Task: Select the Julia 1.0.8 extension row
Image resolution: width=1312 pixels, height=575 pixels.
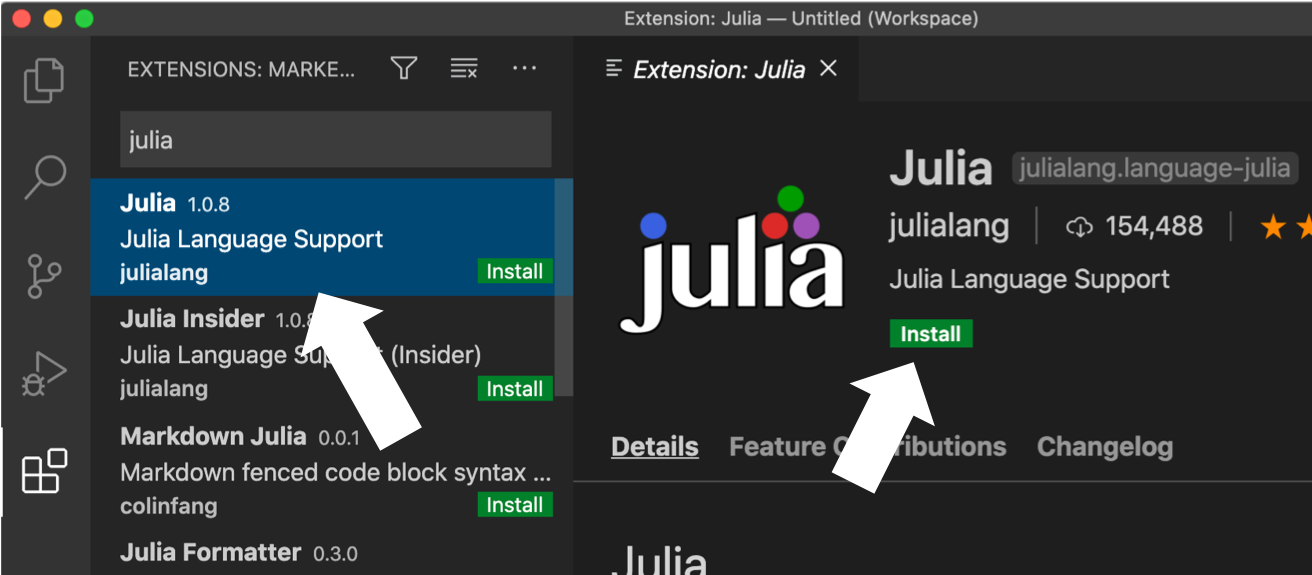Action: click(x=323, y=237)
